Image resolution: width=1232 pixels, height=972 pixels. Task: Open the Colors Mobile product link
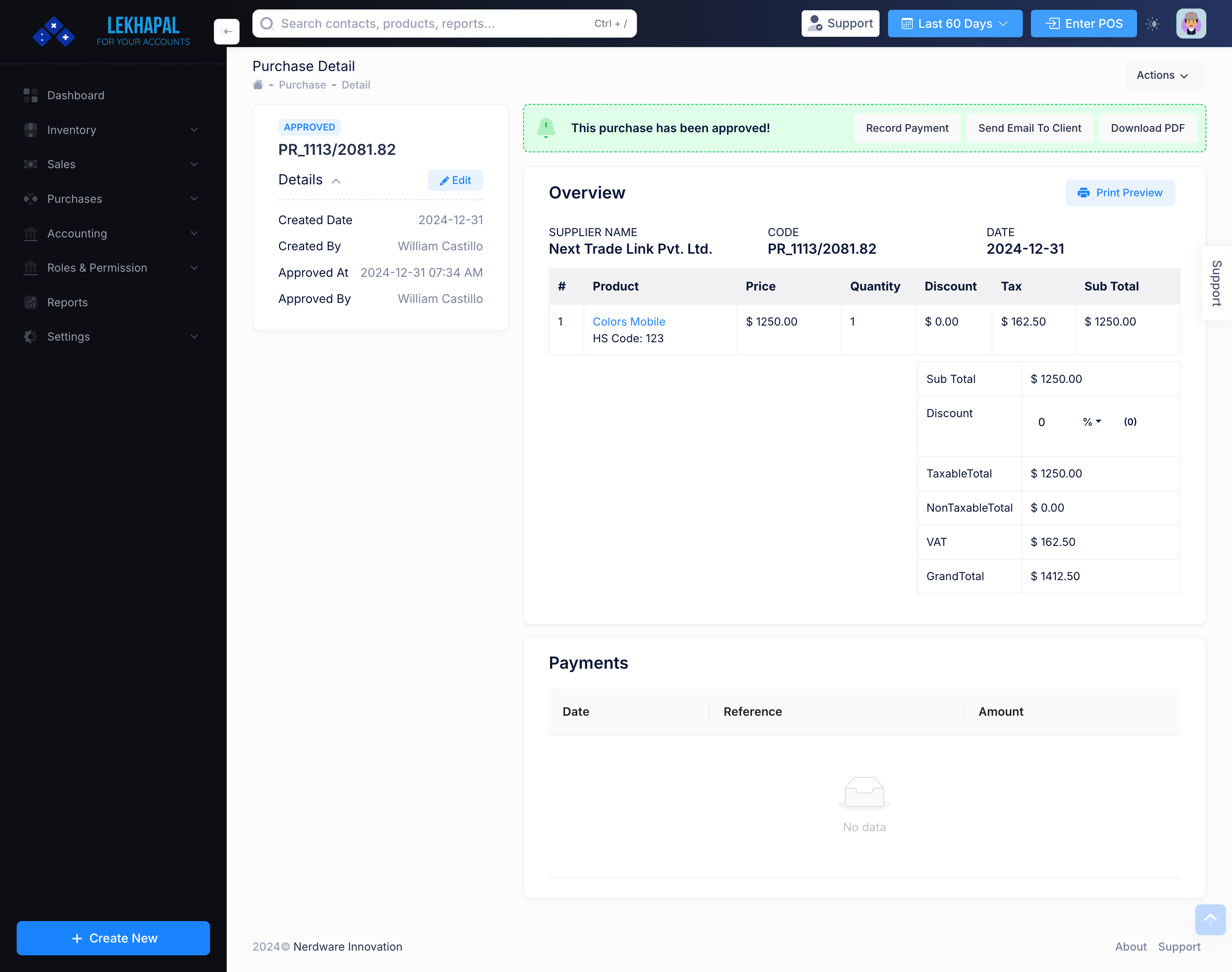click(x=628, y=322)
